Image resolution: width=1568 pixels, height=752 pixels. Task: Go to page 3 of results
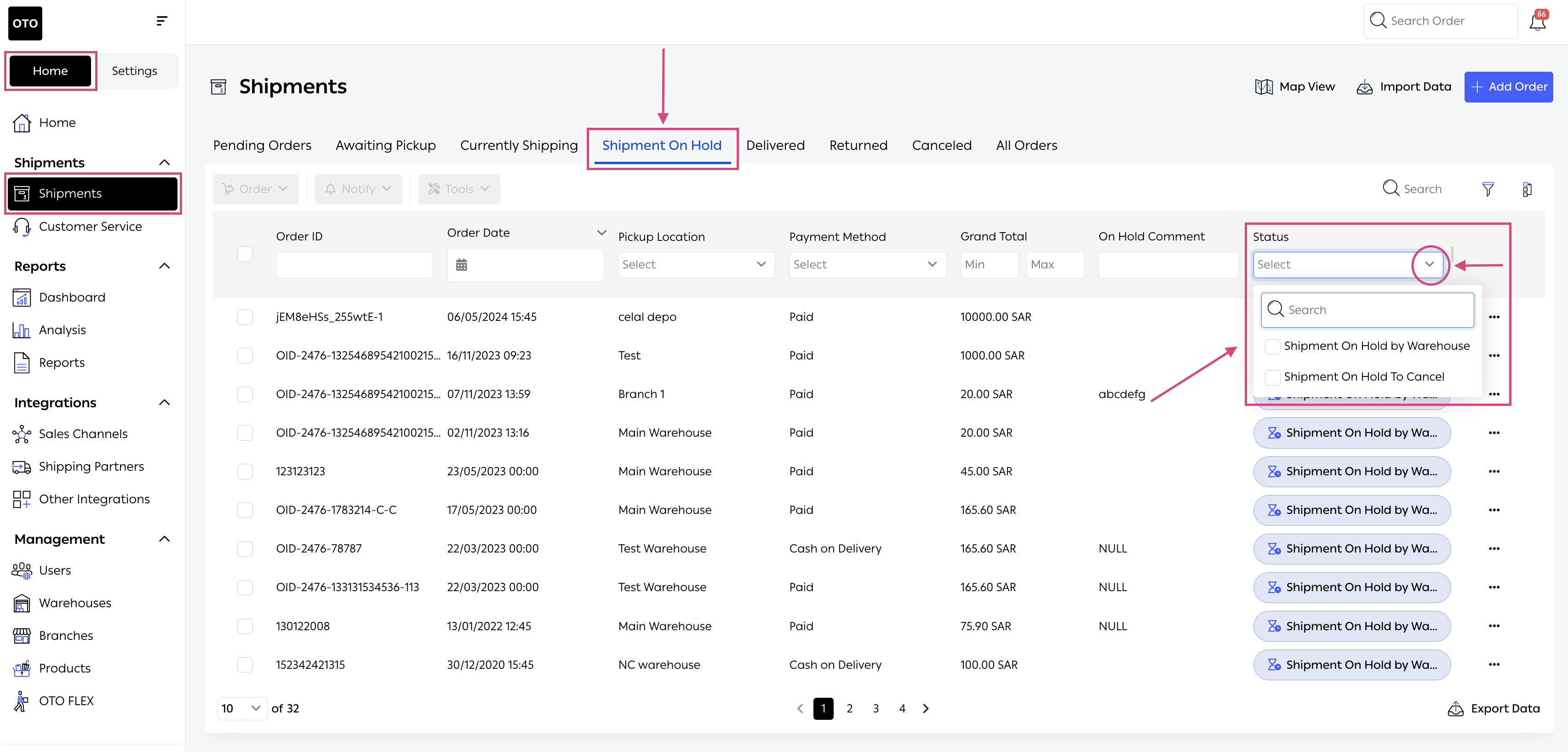(x=876, y=708)
